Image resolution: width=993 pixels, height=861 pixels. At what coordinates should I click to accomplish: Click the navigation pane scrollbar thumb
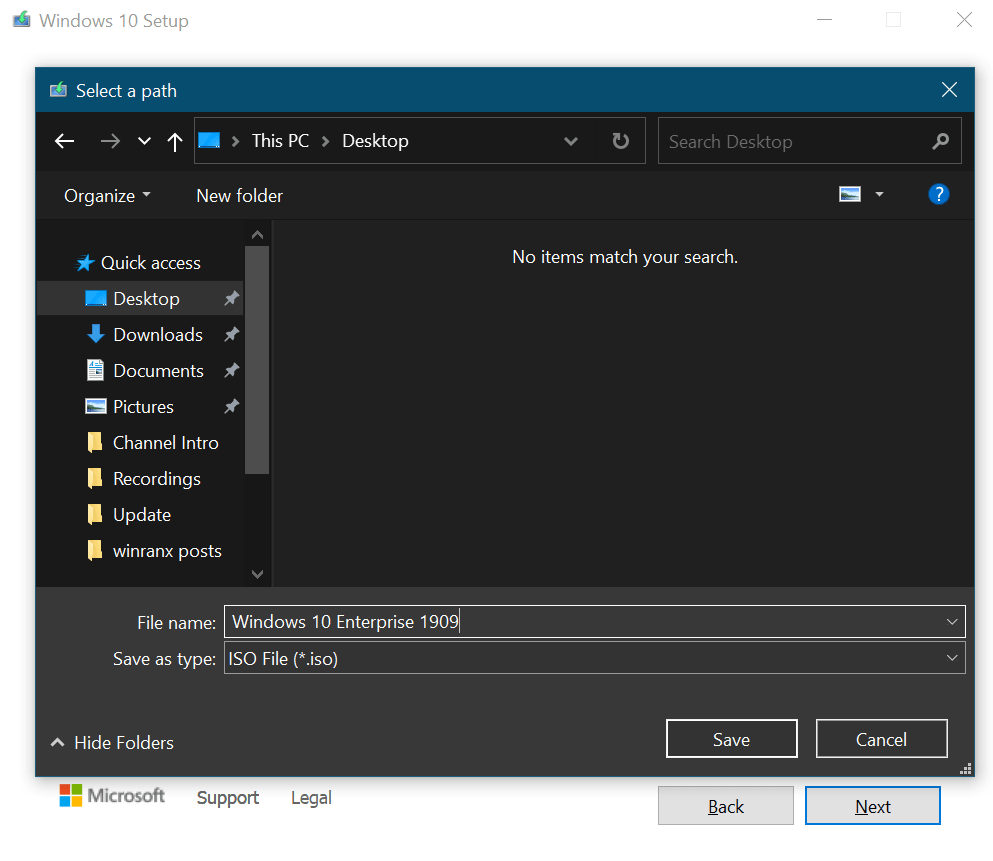click(257, 360)
